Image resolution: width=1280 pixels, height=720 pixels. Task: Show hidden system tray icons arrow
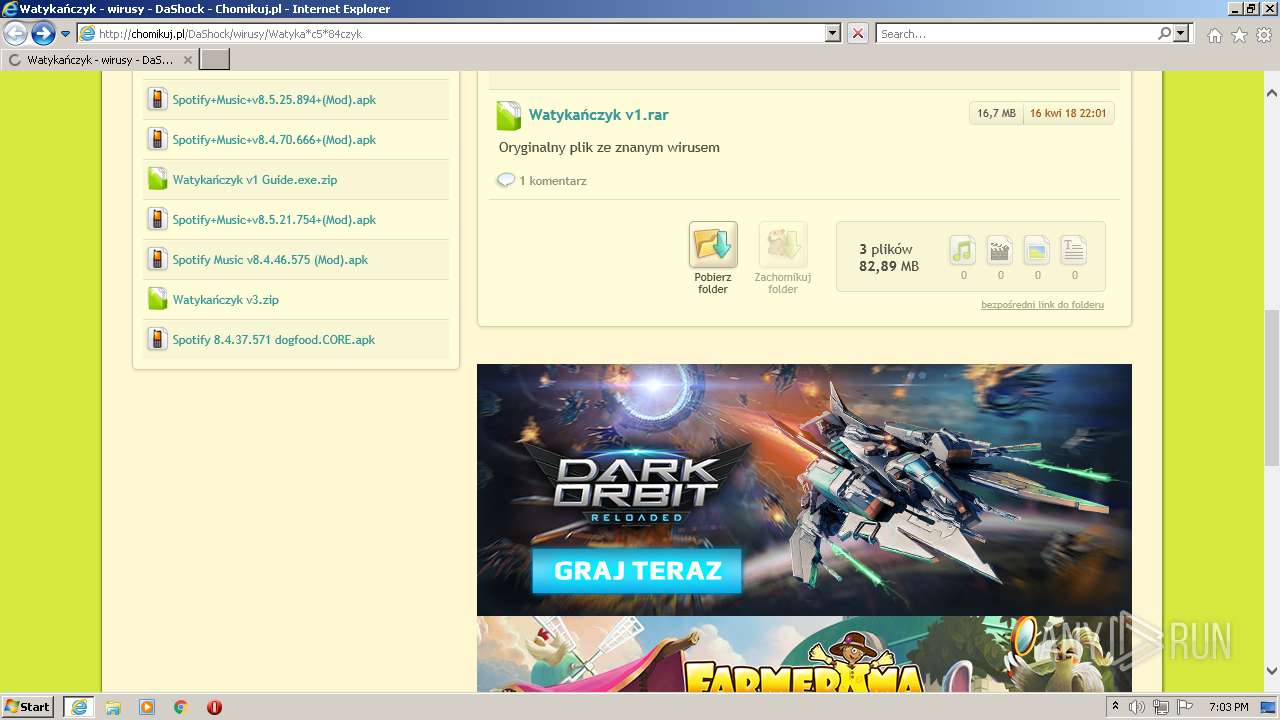1115,707
